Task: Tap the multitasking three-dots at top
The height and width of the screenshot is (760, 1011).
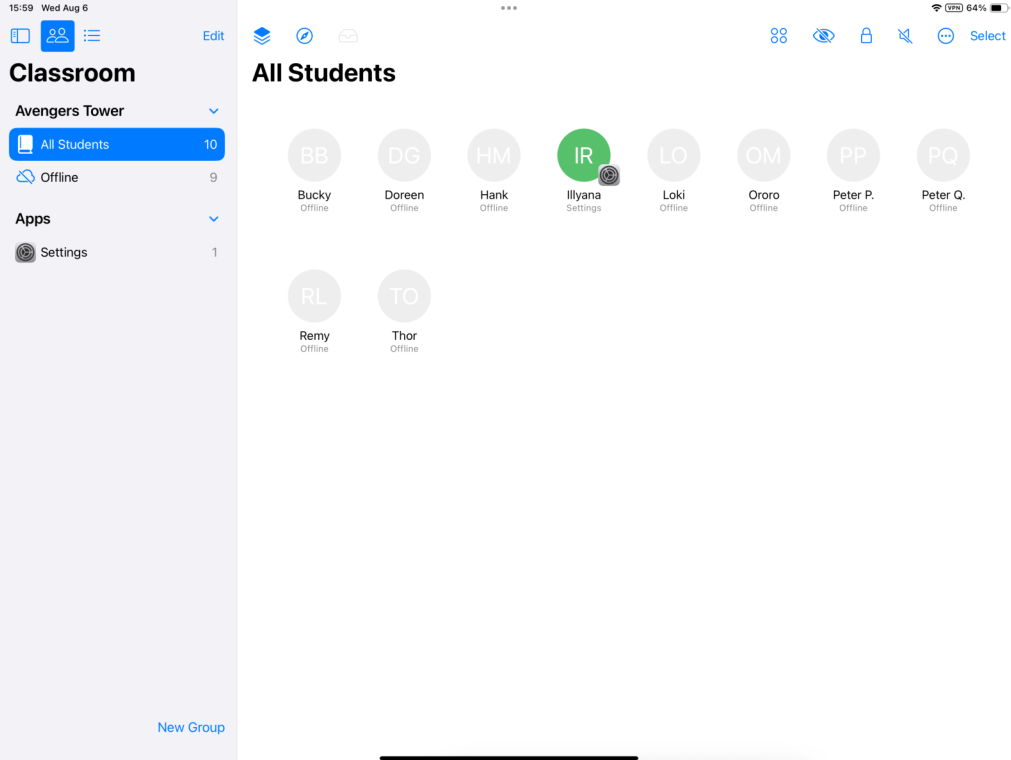Action: (509, 8)
